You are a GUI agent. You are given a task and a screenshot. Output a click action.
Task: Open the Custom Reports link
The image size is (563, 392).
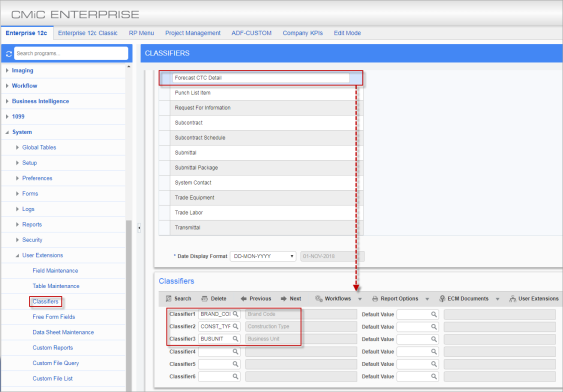(53, 348)
